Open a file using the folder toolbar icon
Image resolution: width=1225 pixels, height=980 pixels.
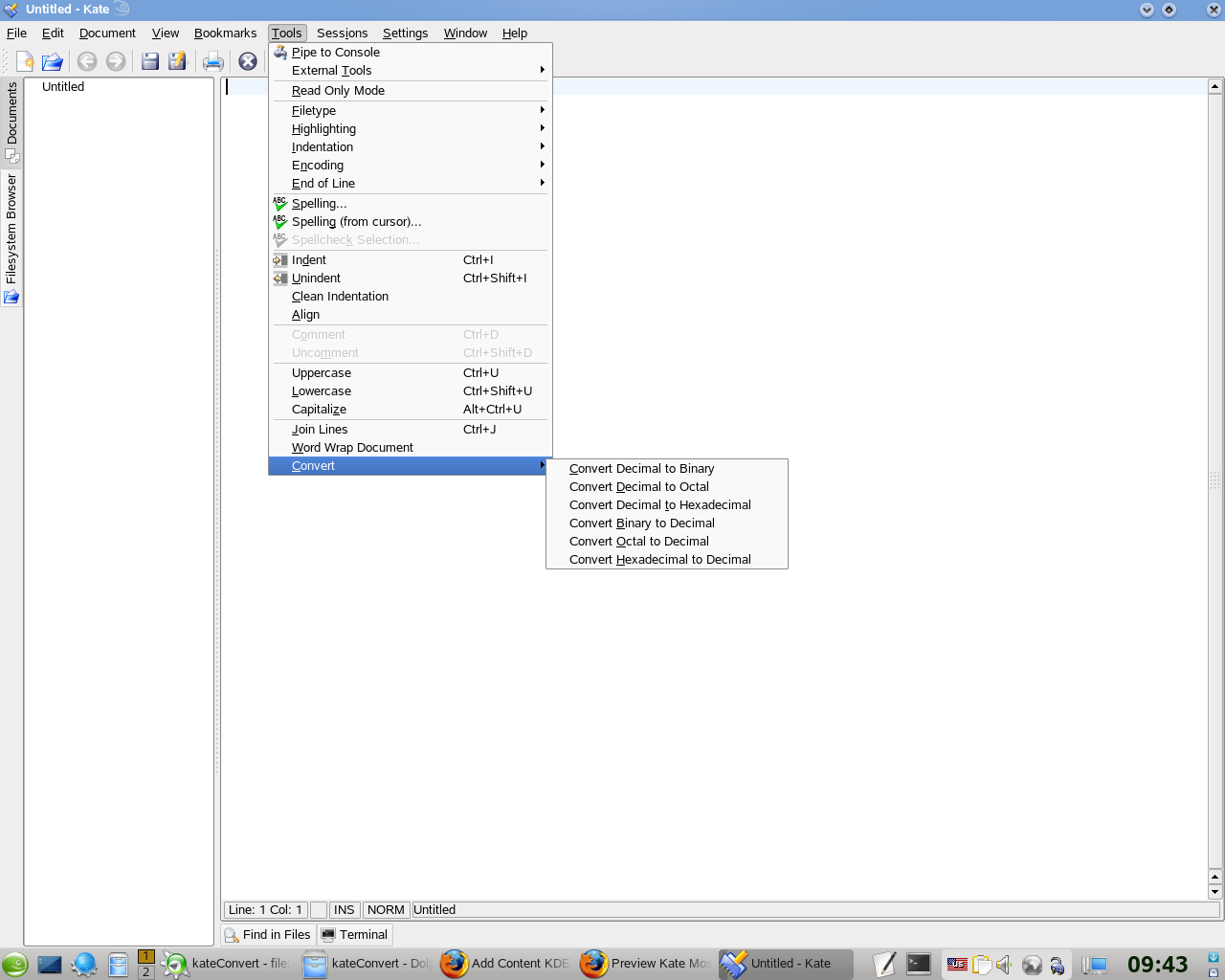coord(53,61)
